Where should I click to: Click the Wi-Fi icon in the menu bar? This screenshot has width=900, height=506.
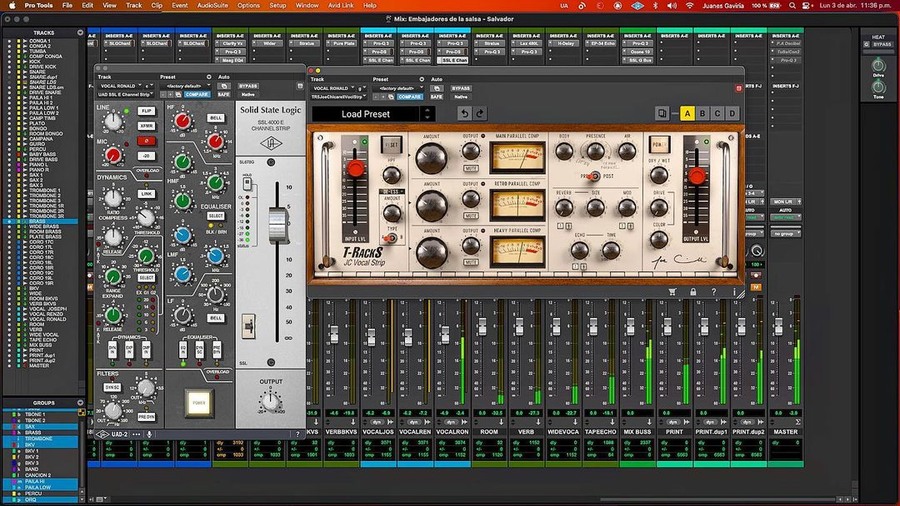689,5
